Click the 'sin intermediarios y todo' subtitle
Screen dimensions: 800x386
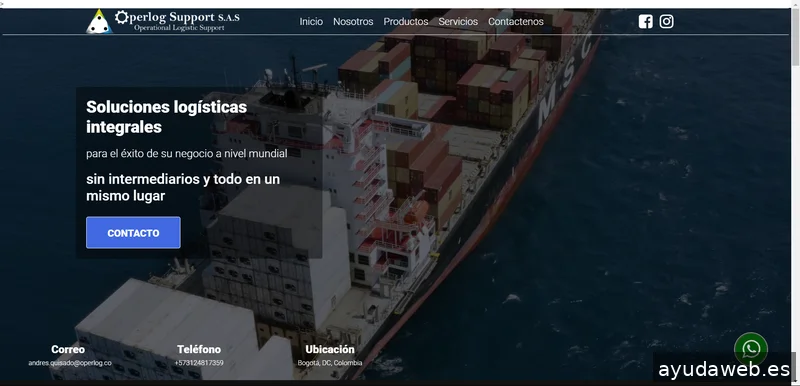tap(183, 187)
